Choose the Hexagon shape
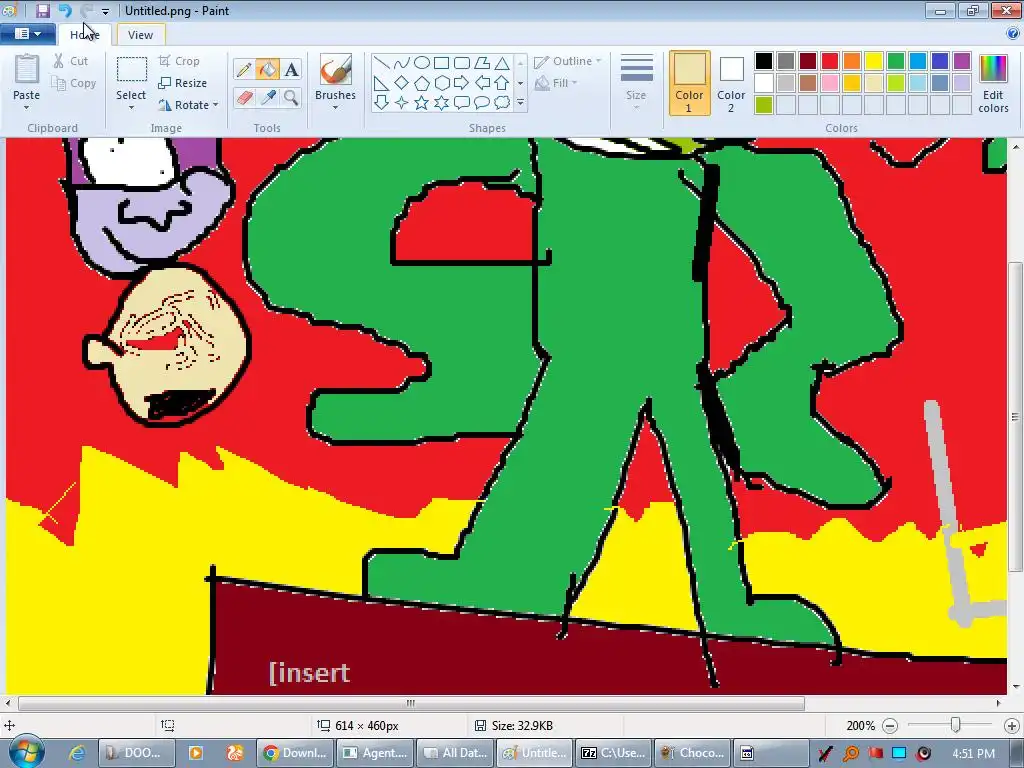Screen dimensions: 1024x768 coord(441,83)
